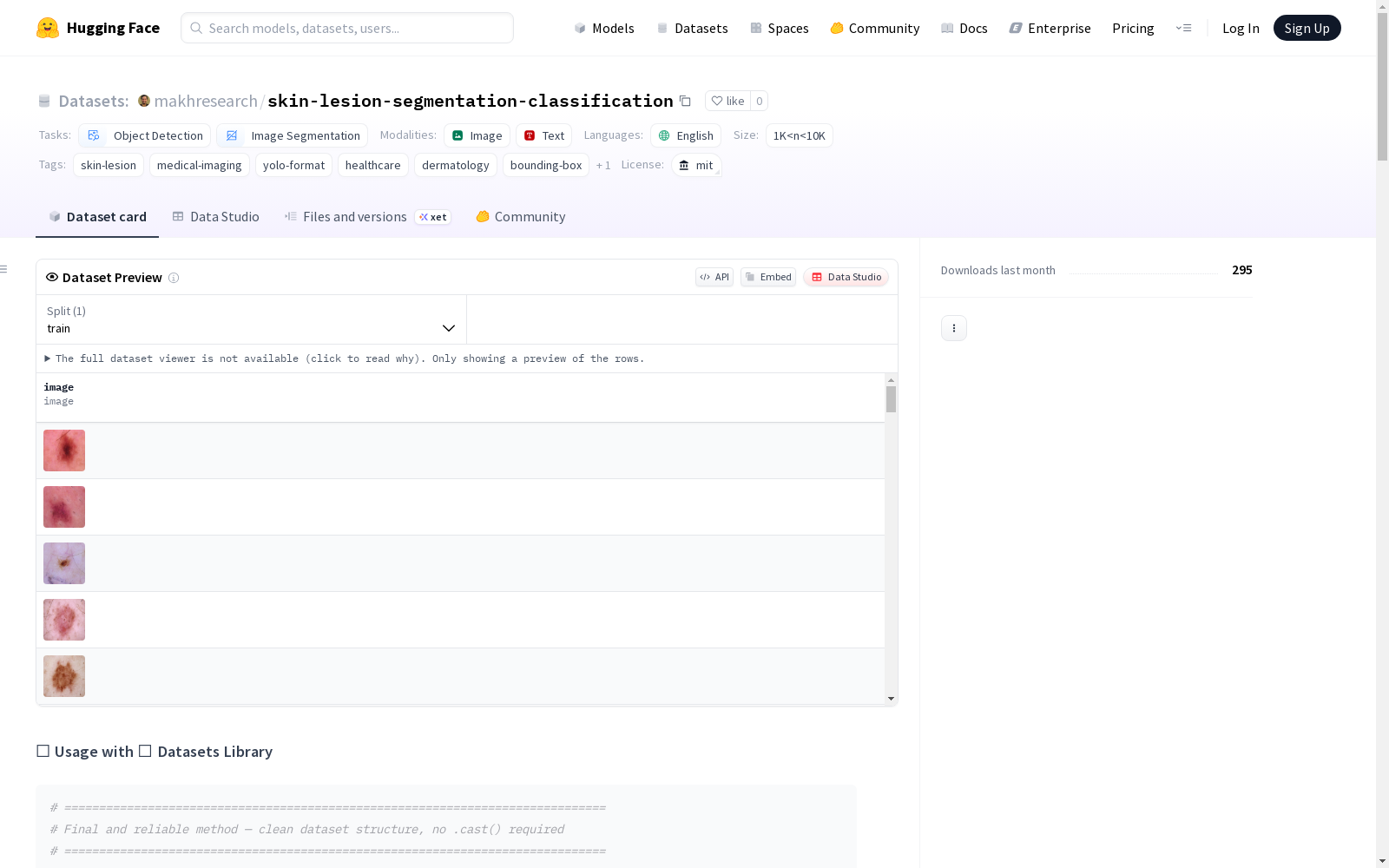Click the makhresearch avatar icon
Screen dimensions: 1389x868
[x=144, y=101]
